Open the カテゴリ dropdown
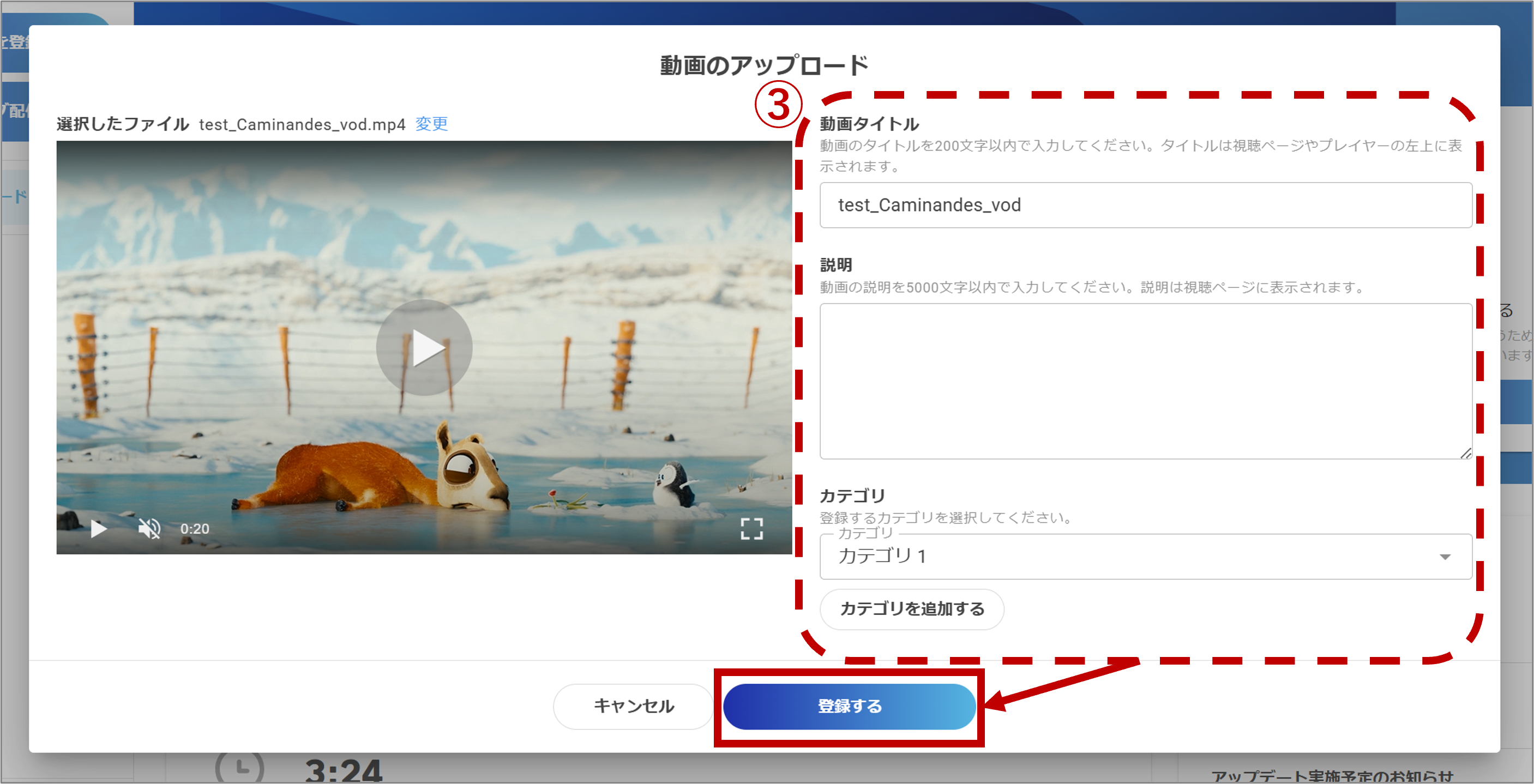The width and height of the screenshot is (1534, 784). point(1146,556)
